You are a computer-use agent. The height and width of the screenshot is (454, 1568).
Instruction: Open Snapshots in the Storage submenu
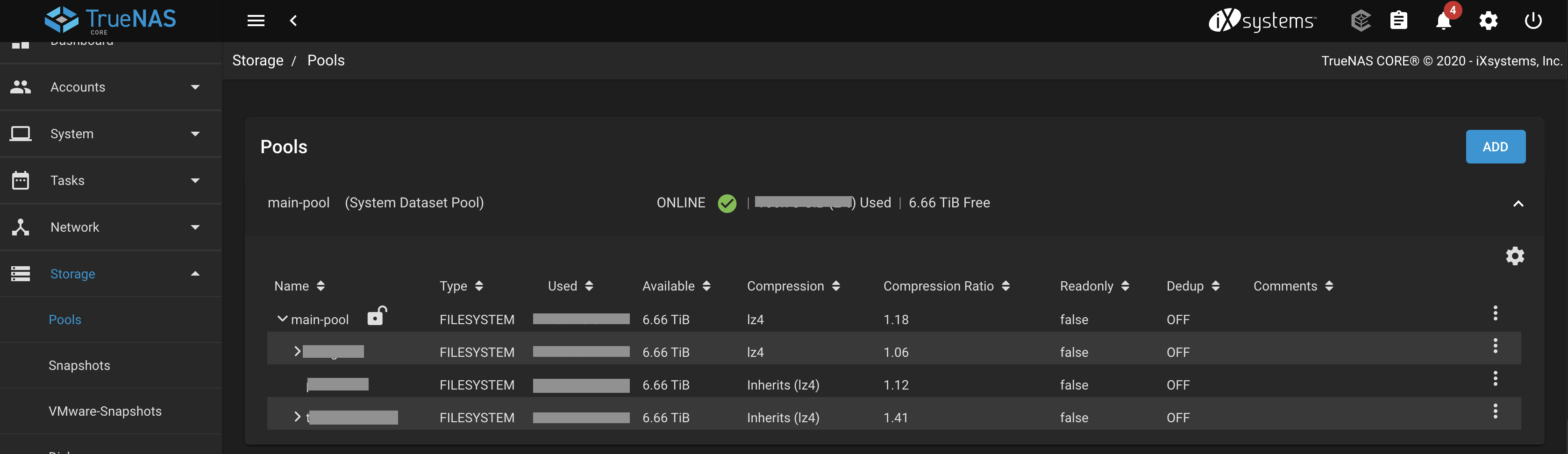[x=79, y=365]
